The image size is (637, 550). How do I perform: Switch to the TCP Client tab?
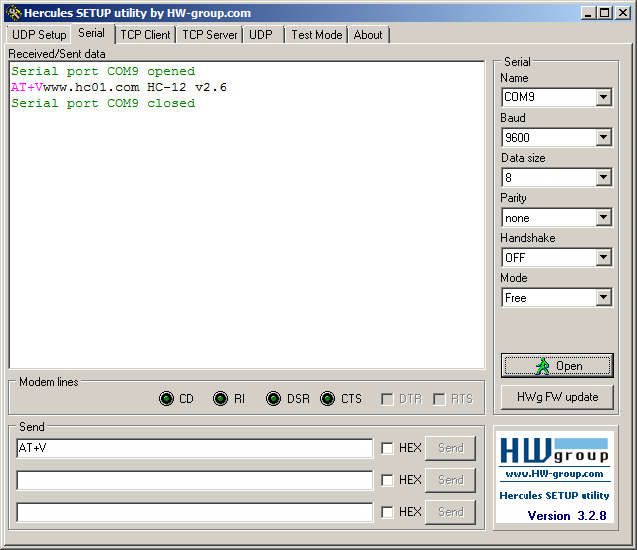(145, 35)
